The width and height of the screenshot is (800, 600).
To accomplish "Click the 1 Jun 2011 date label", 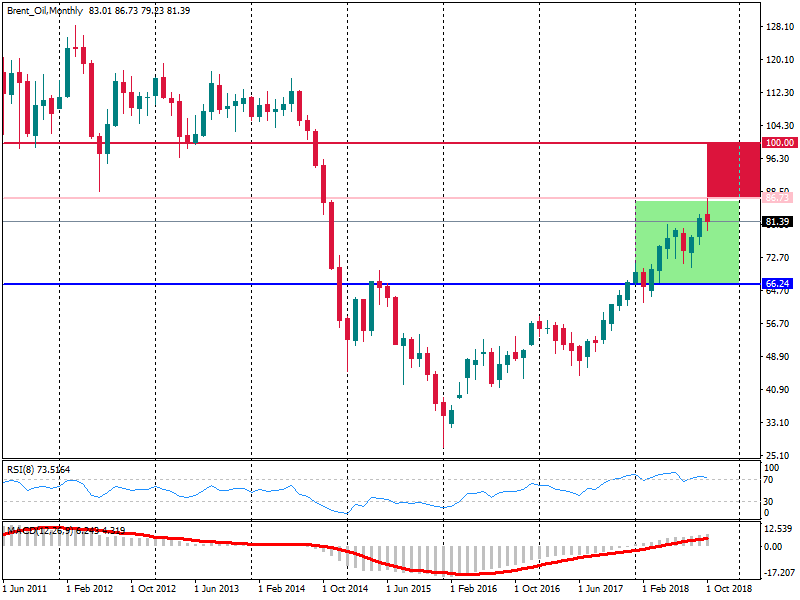I will (x=27, y=590).
